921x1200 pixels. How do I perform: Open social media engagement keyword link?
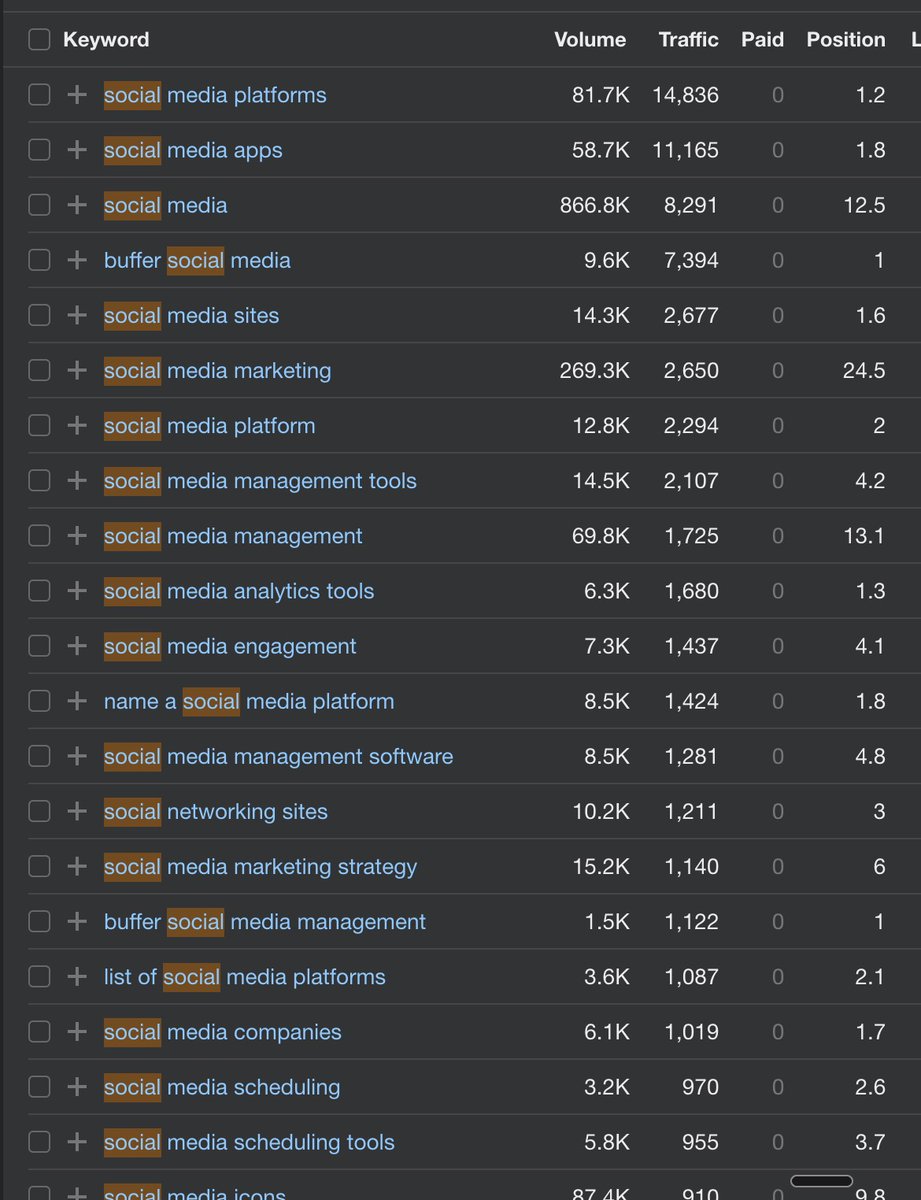pyautogui.click(x=230, y=646)
